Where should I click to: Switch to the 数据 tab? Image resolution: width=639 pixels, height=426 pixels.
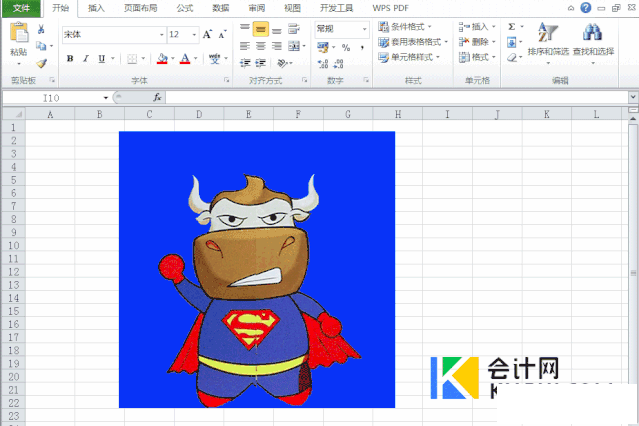click(220, 8)
